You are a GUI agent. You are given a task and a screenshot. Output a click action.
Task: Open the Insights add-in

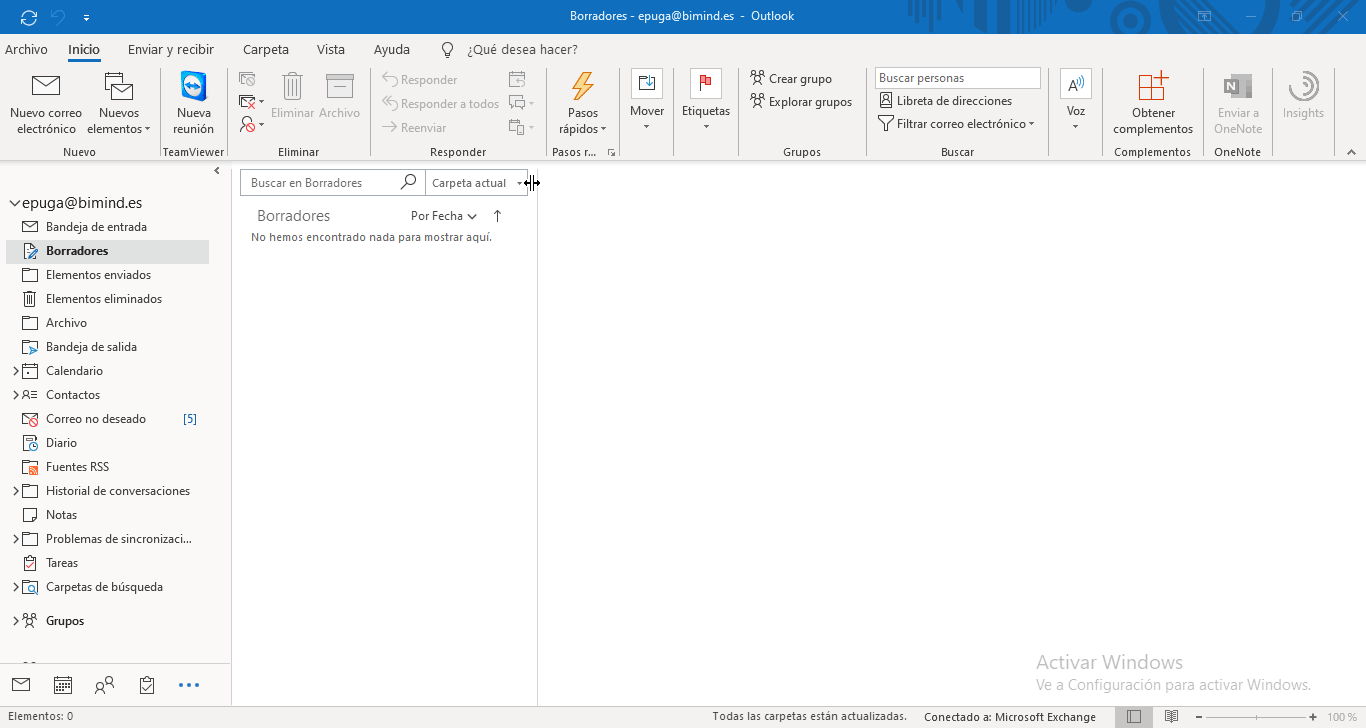[x=1303, y=97]
